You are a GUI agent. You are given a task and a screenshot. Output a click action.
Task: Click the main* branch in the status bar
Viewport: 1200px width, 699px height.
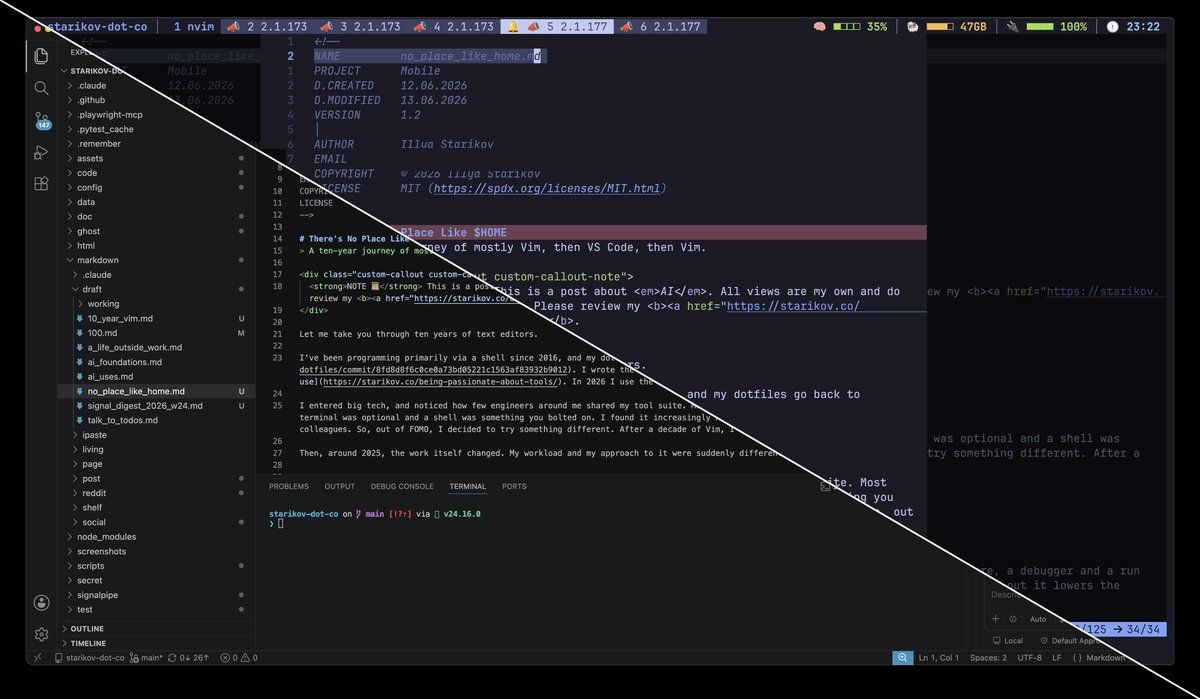point(145,658)
